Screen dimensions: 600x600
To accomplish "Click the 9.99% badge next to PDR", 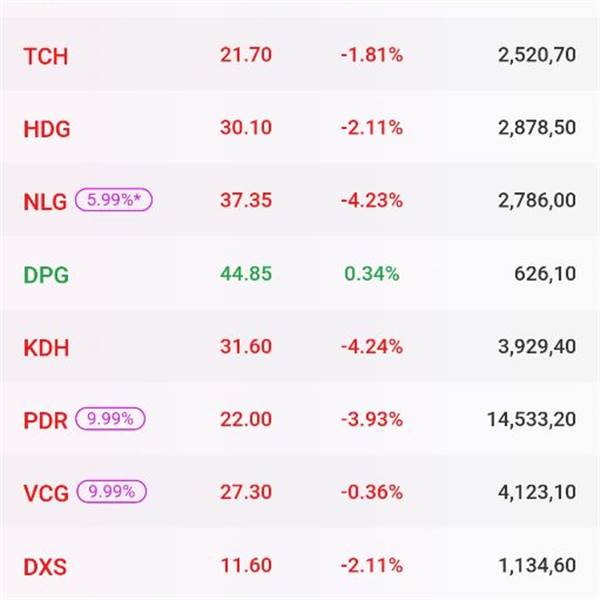I will 110,420.
